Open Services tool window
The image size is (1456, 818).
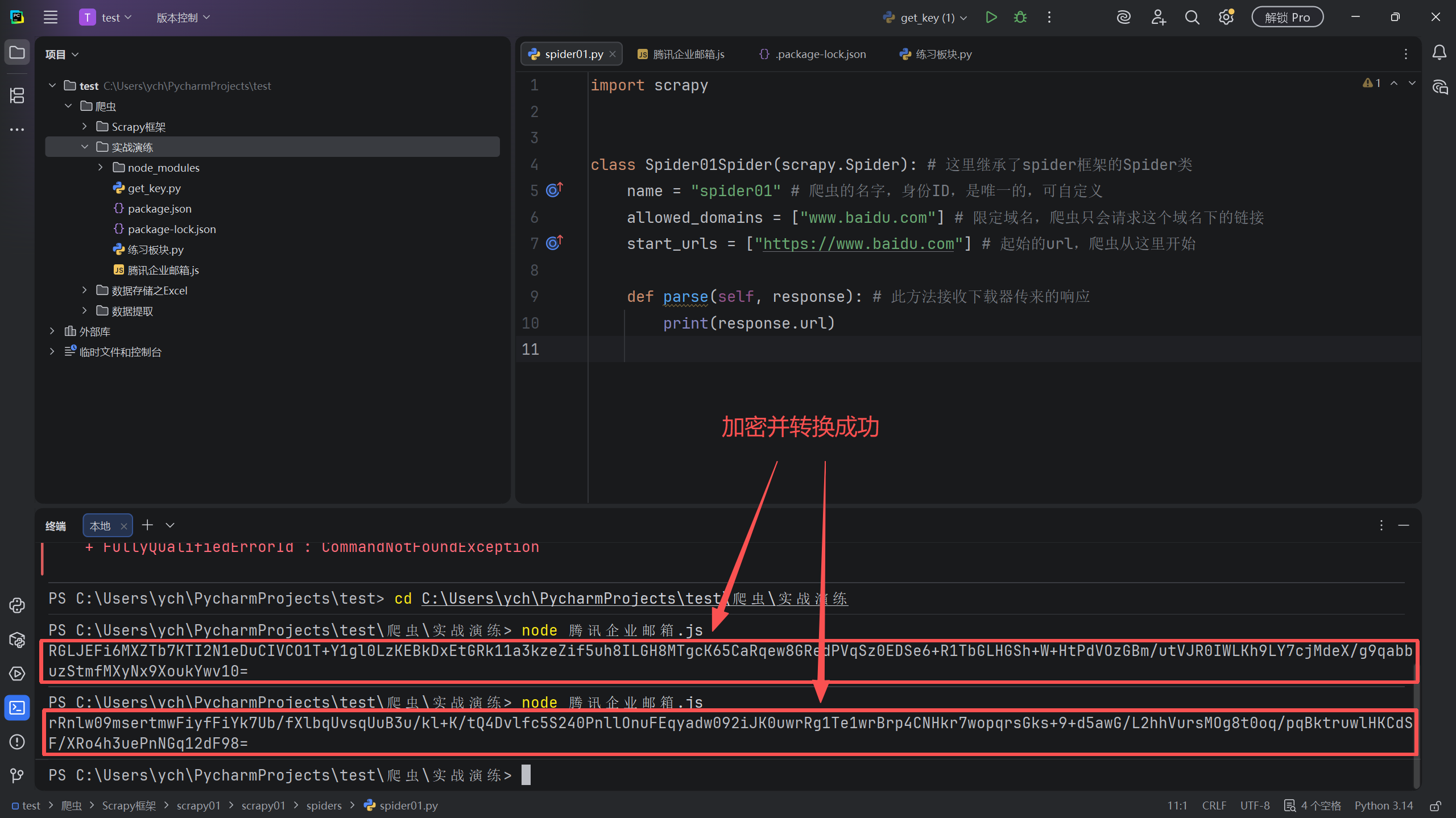17,674
